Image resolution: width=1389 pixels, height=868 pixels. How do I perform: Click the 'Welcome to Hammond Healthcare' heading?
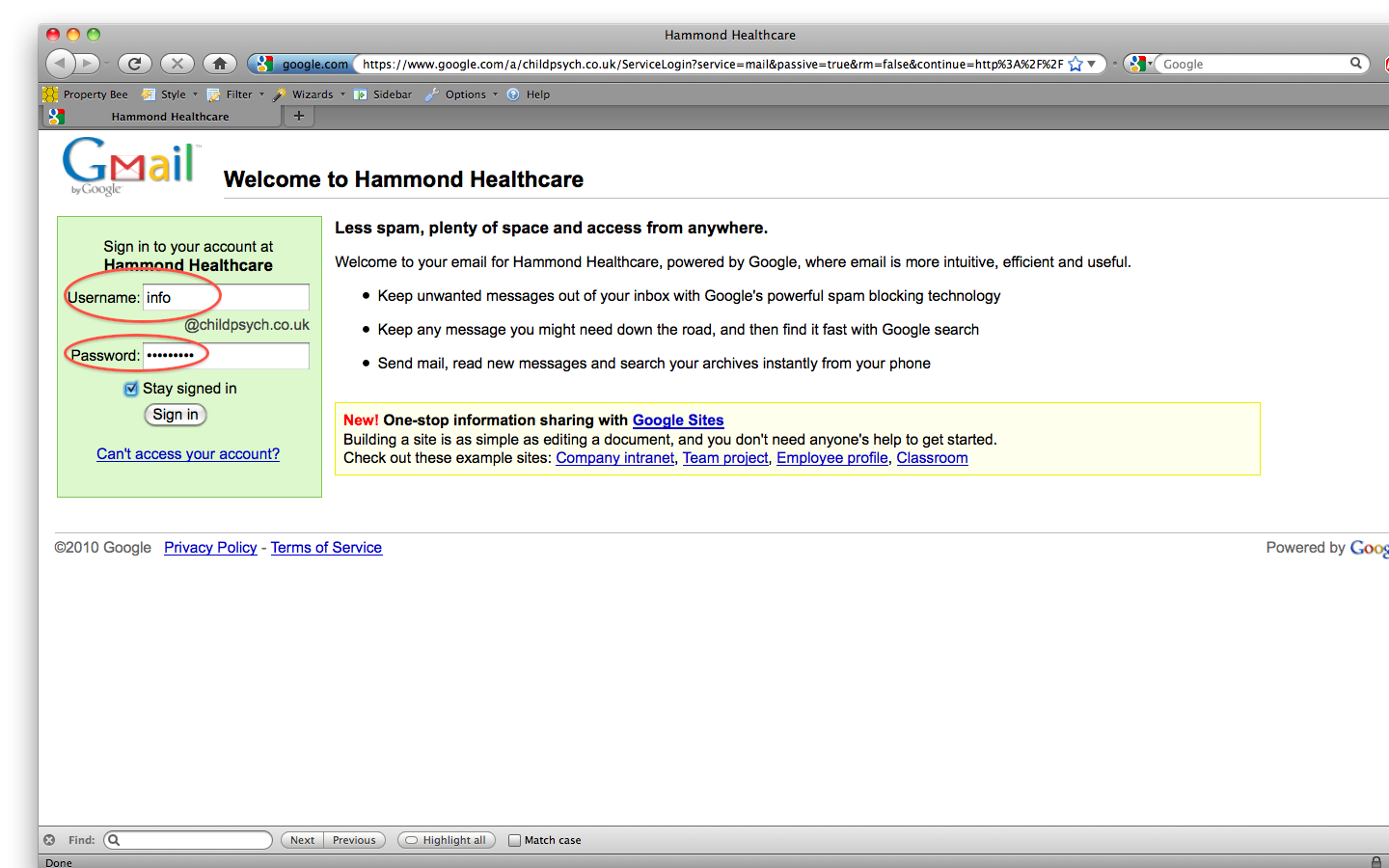pos(403,179)
